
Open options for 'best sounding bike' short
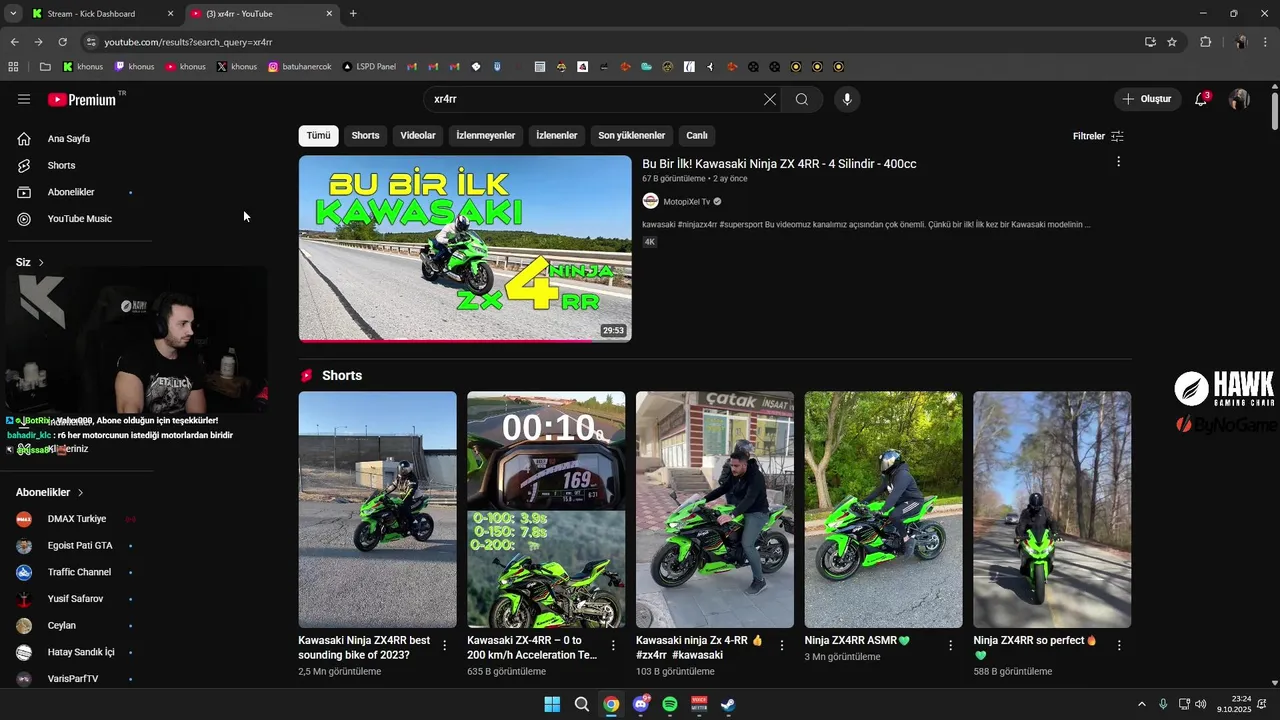pyautogui.click(x=445, y=646)
